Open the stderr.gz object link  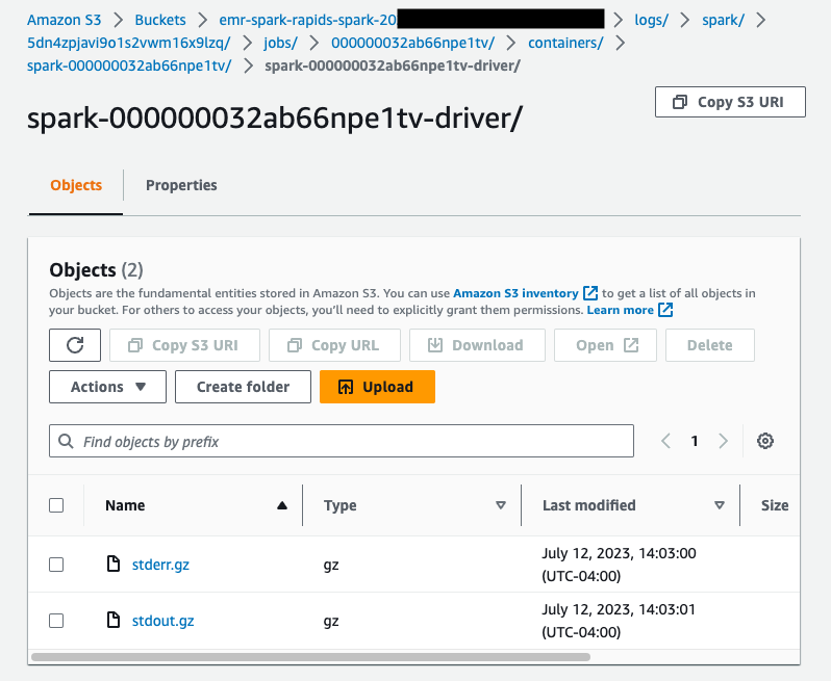(160, 563)
